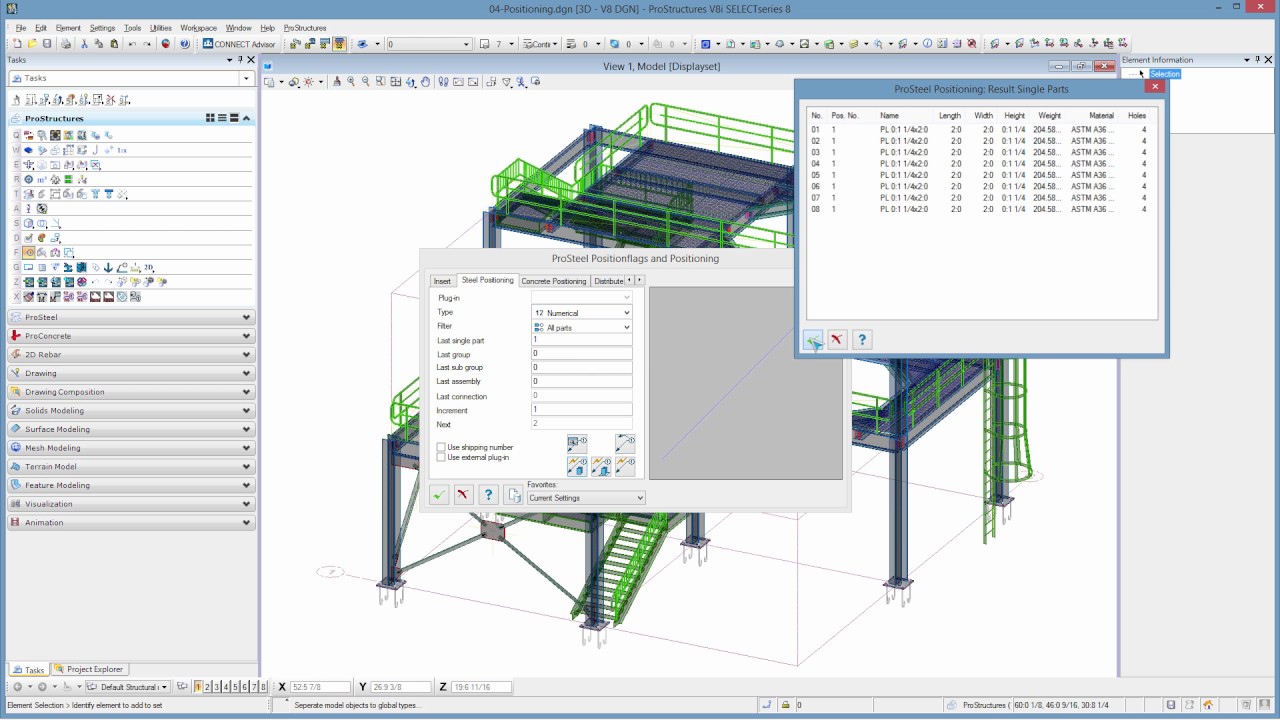Enable Use external plug-in checkbox
Image resolution: width=1280 pixels, height=720 pixels.
click(441, 457)
